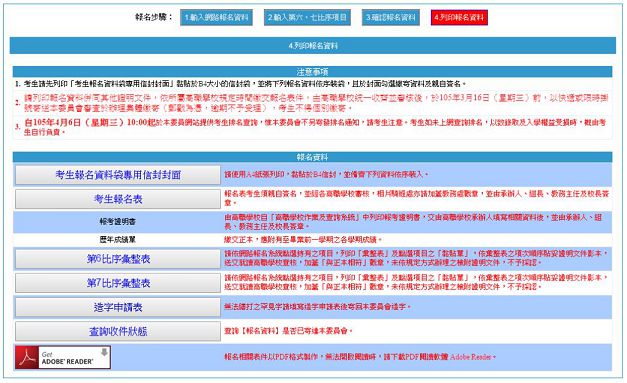
Task: Click the 造字申請表 button
Action: click(x=118, y=307)
